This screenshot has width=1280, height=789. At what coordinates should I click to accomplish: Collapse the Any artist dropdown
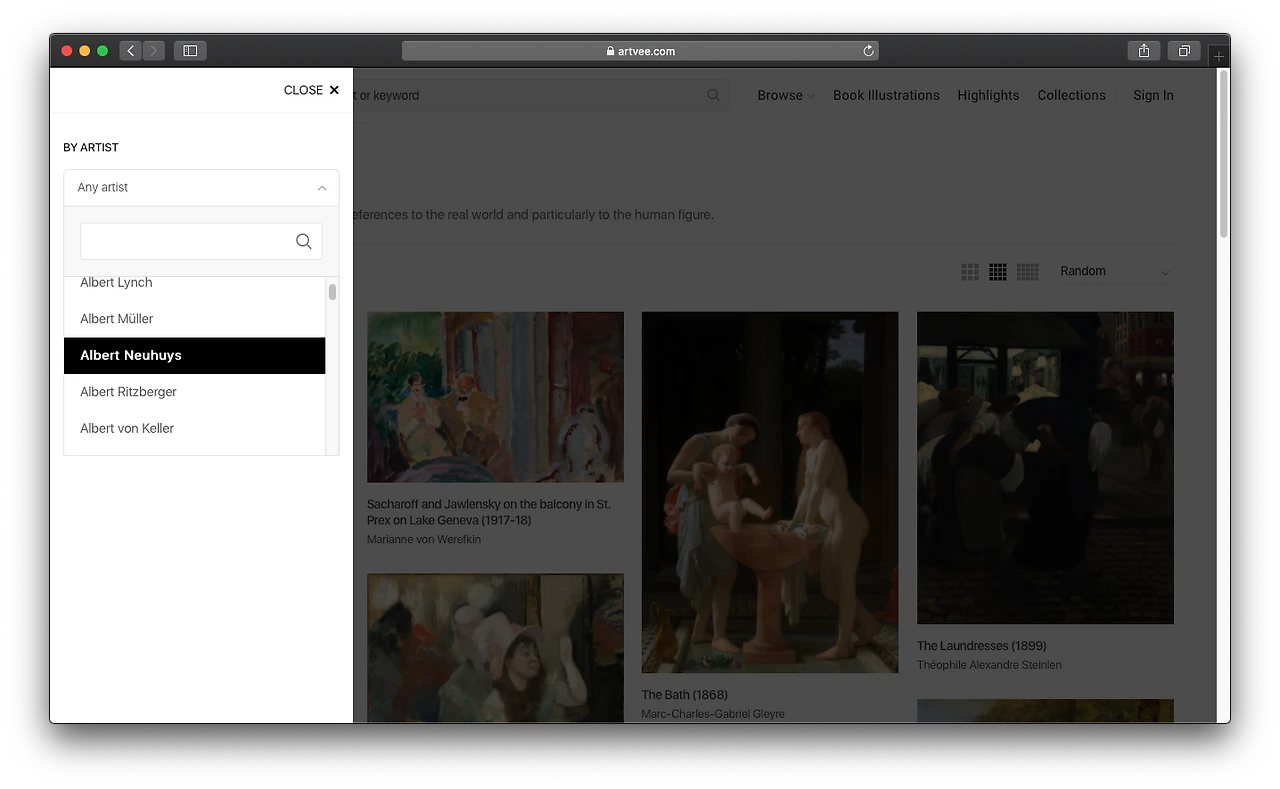tap(201, 188)
